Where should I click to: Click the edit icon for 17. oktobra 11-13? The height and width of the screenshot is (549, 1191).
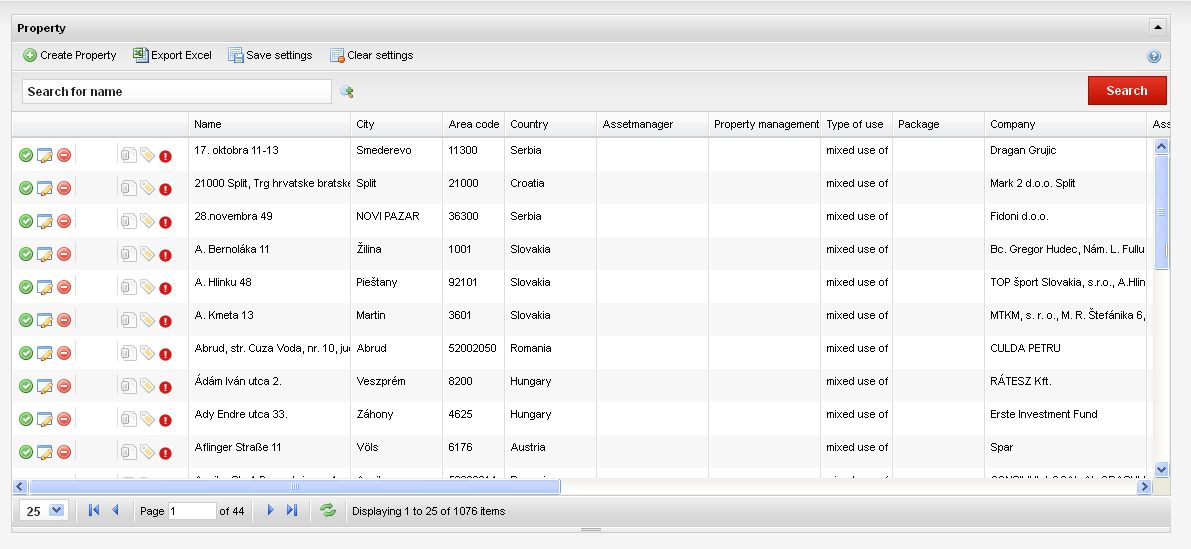(45, 156)
